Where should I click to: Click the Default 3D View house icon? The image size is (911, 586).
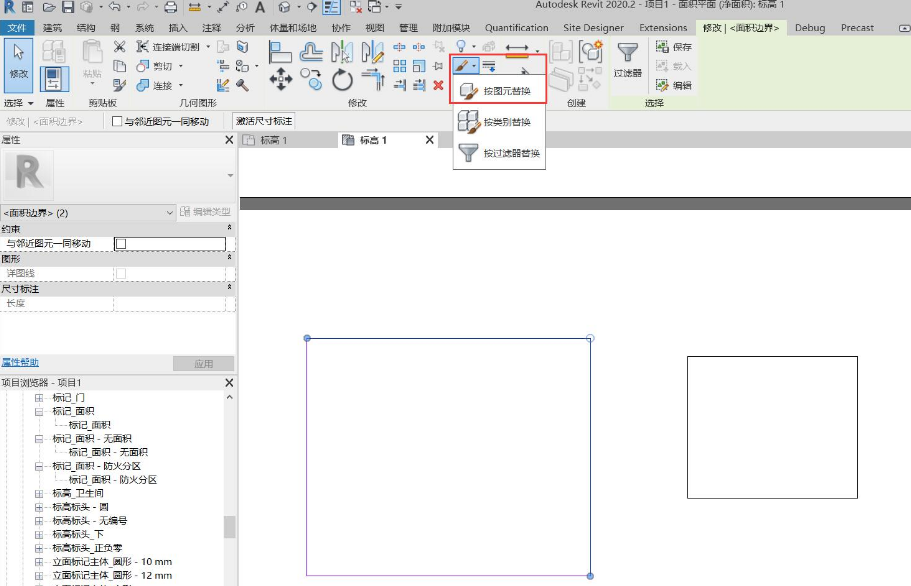pyautogui.click(x=284, y=8)
